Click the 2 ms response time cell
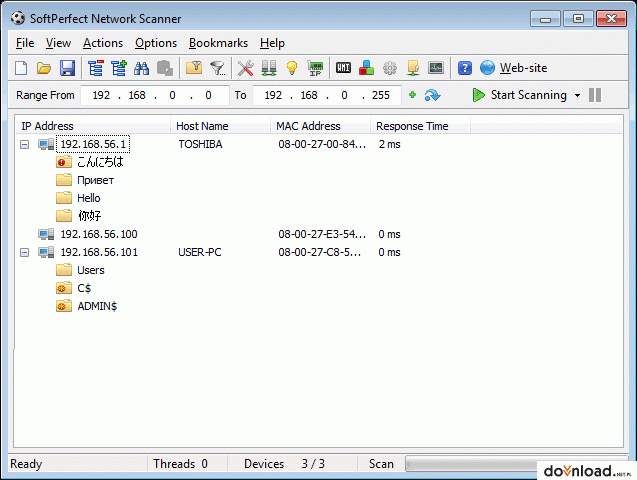This screenshot has height=480, width=637. tap(389, 144)
